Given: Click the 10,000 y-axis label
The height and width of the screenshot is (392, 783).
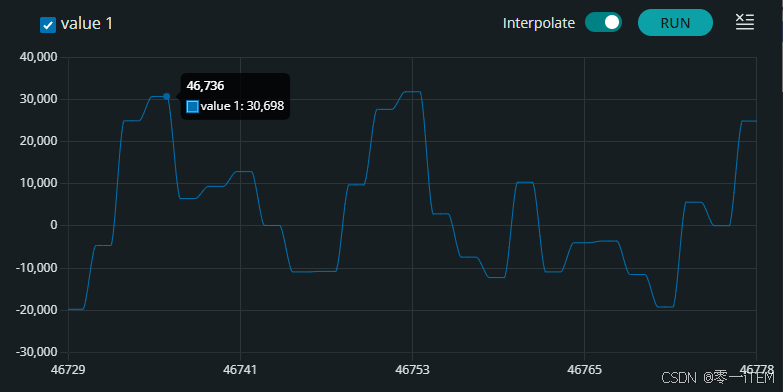Looking at the screenshot, I should [38, 183].
